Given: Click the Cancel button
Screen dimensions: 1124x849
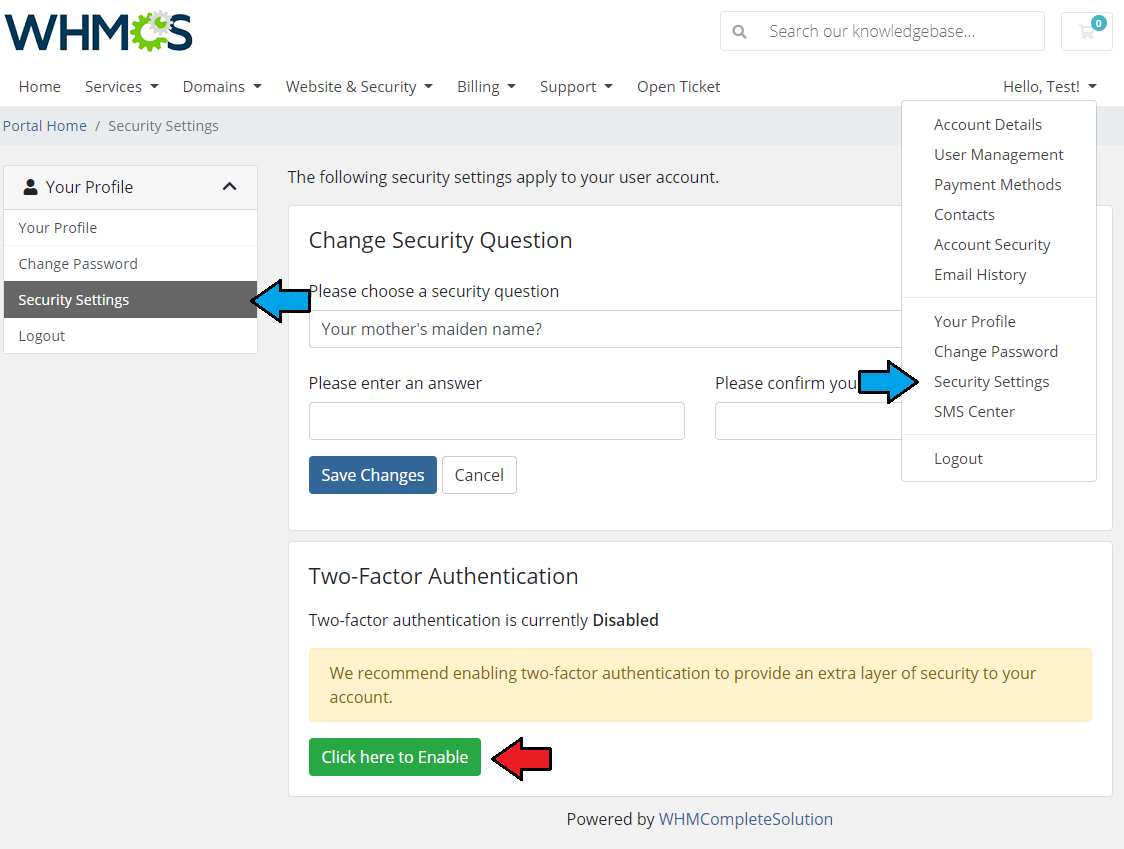Looking at the screenshot, I should 479,475.
